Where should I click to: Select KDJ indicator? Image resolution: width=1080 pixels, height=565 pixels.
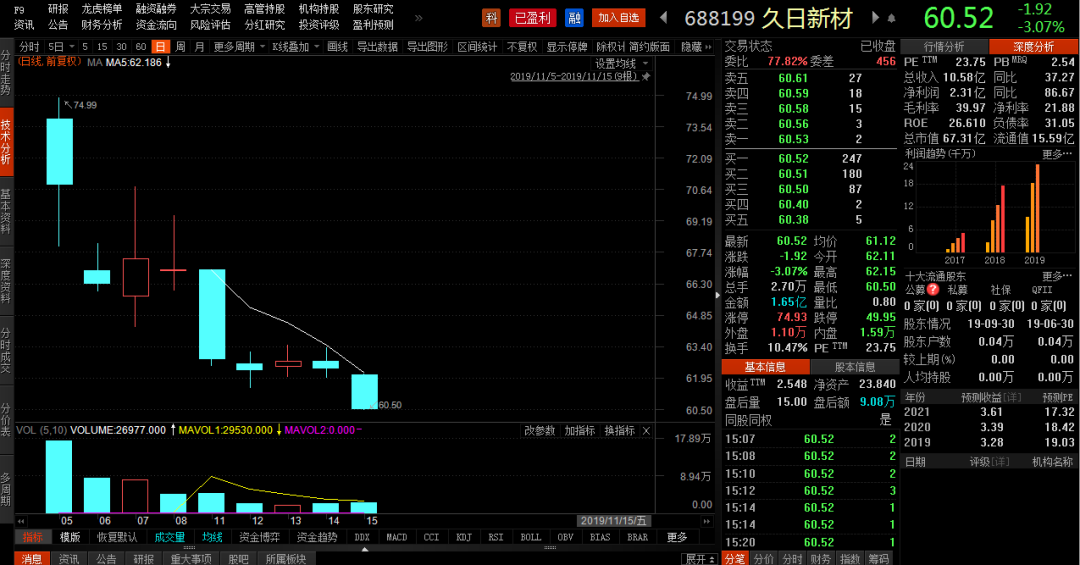tap(464, 537)
